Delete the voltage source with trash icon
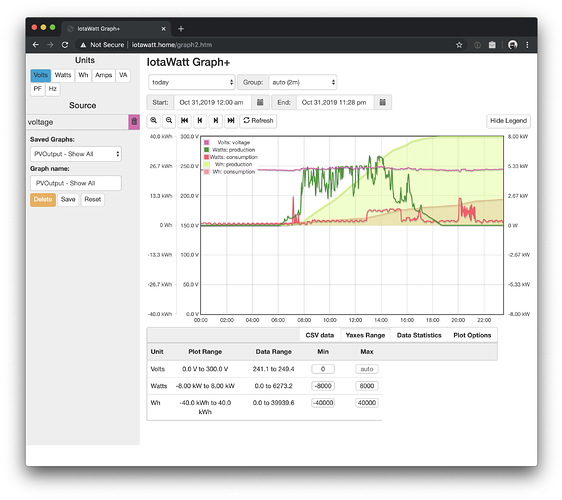Image resolution: width=562 pixels, height=500 pixels. point(134,122)
